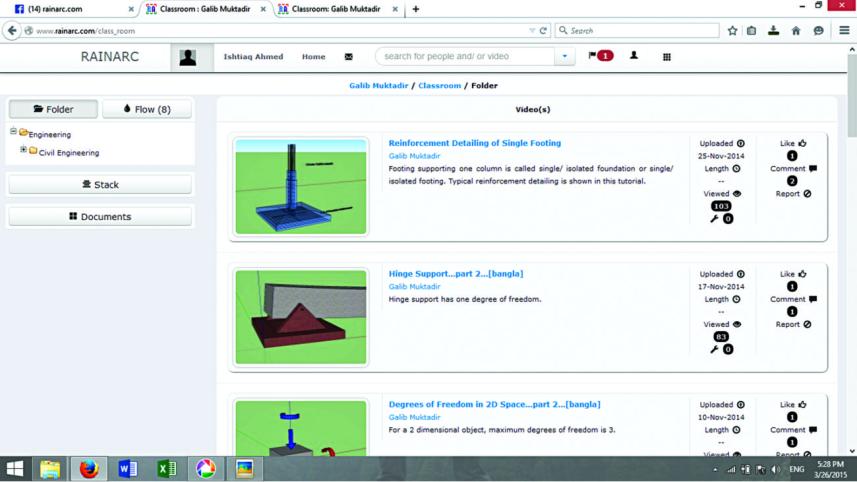Click the Classroom breadcrumb link
The image size is (857, 482).
point(439,86)
